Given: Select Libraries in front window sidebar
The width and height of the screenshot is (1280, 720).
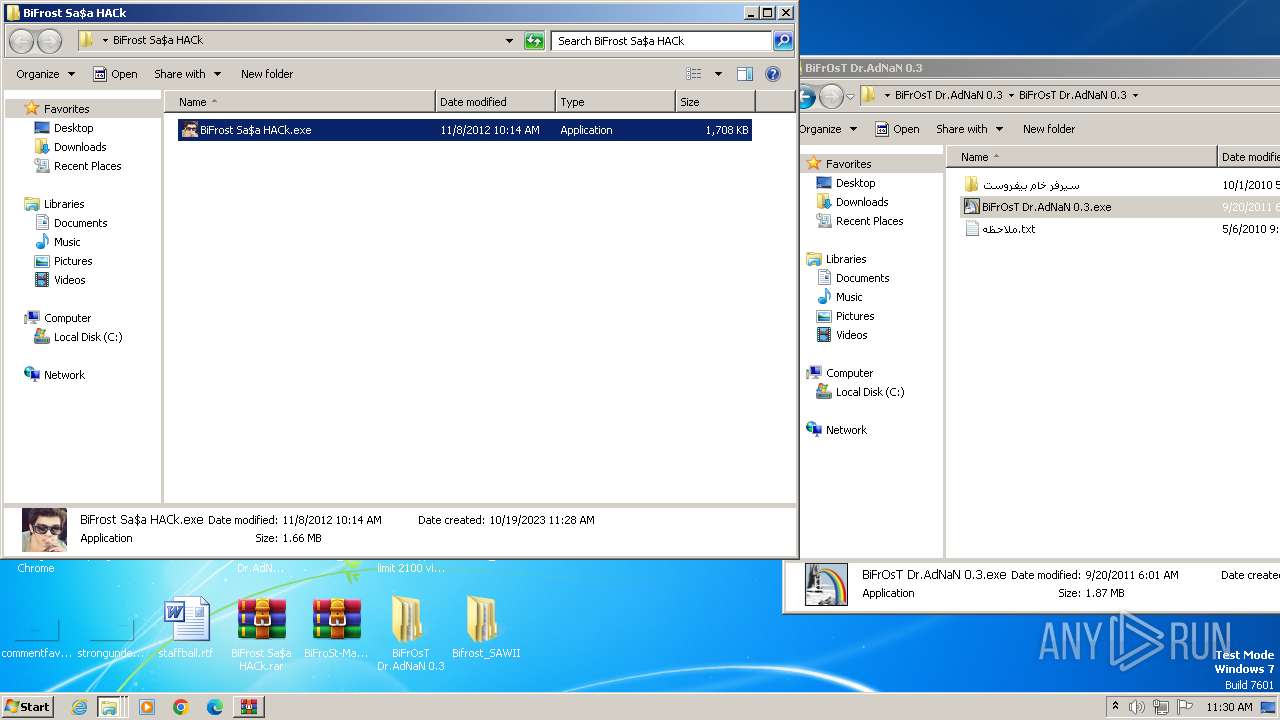Looking at the screenshot, I should coord(64,204).
